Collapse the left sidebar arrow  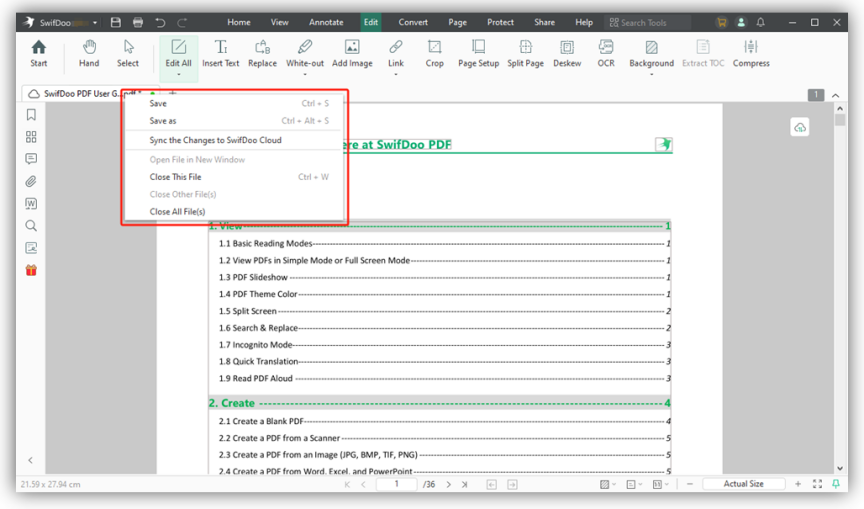click(31, 460)
